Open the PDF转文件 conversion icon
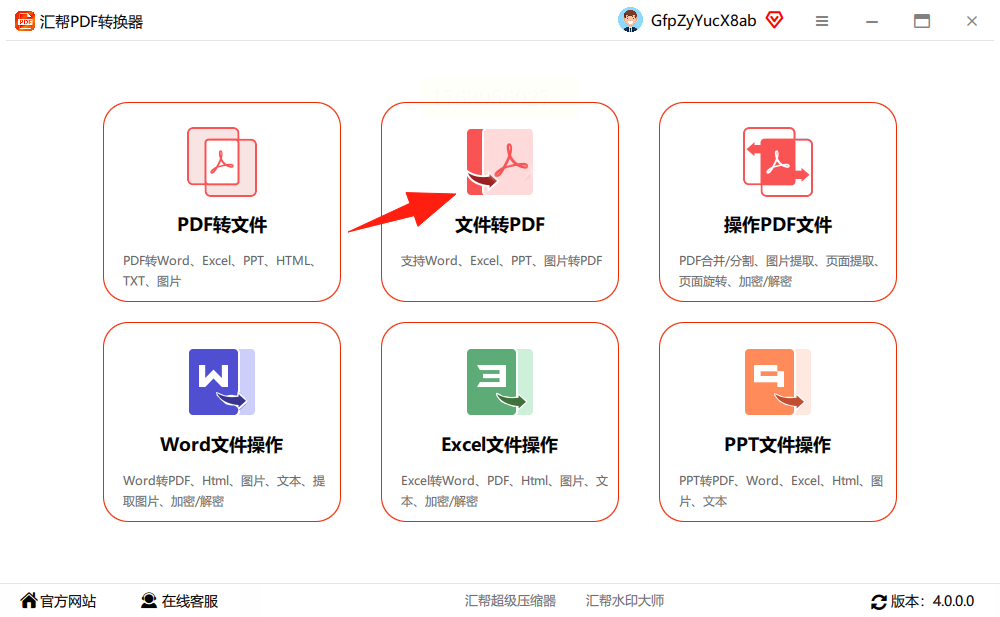1000x617 pixels. click(222, 161)
